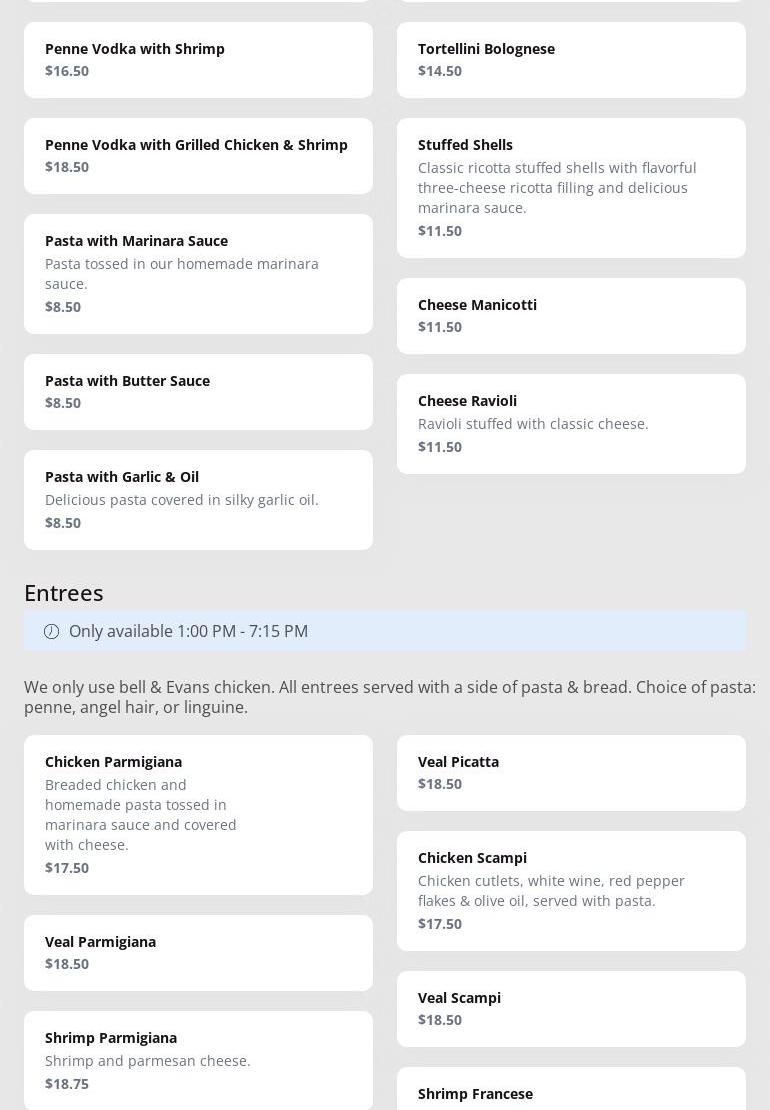Open the Veal Picatta item
Screen dimensions: 770x1110
(x=571, y=773)
